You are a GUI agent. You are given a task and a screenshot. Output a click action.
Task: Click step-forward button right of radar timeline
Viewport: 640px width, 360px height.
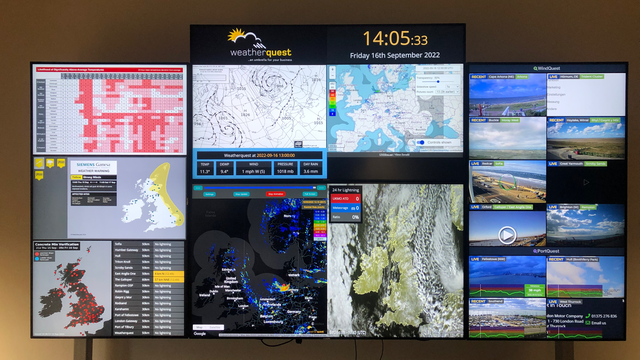click(x=321, y=188)
